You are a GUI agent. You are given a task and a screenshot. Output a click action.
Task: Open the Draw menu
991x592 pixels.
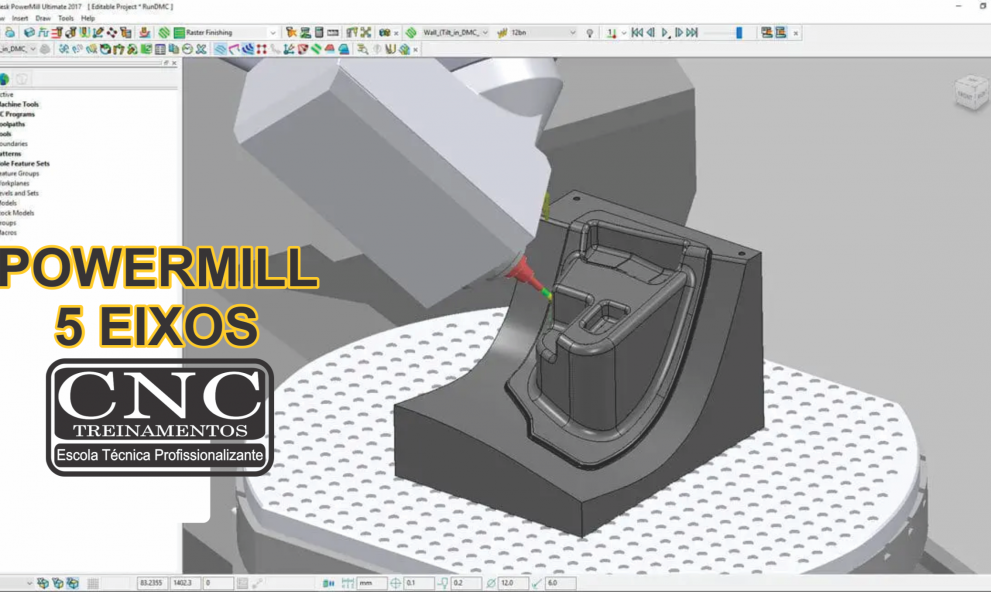coord(43,18)
